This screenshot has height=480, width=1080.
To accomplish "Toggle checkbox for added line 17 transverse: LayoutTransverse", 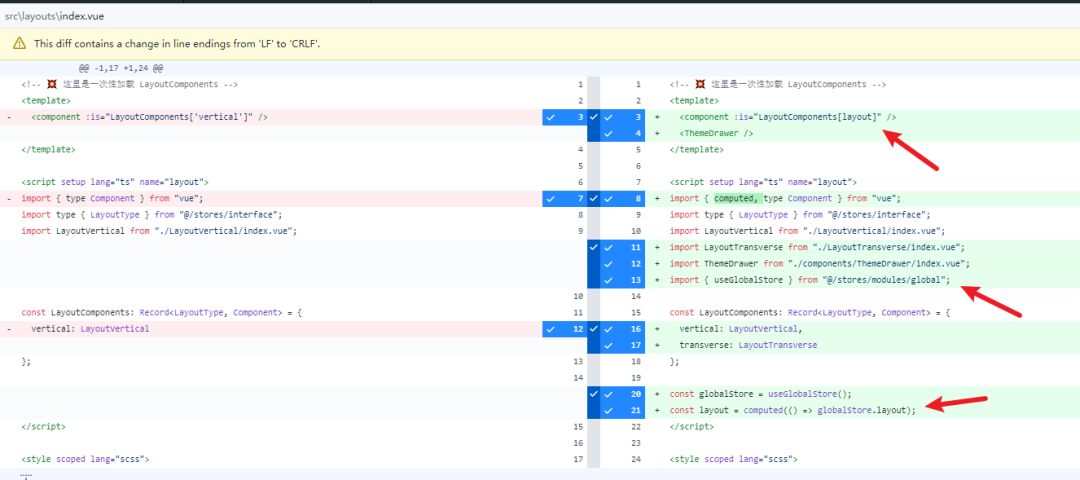I will pyautogui.click(x=608, y=345).
